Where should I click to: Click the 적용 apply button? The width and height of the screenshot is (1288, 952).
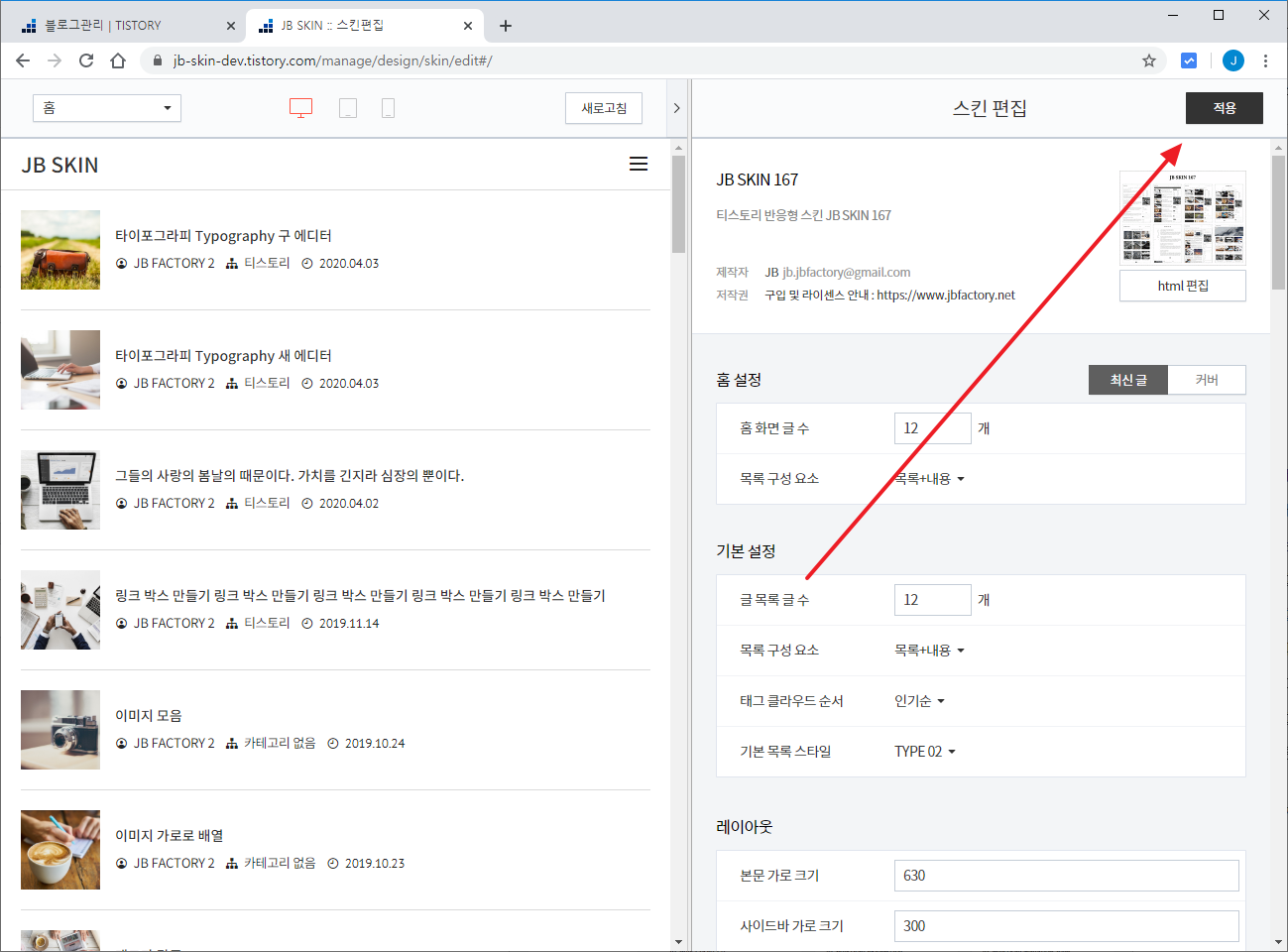[x=1225, y=108]
